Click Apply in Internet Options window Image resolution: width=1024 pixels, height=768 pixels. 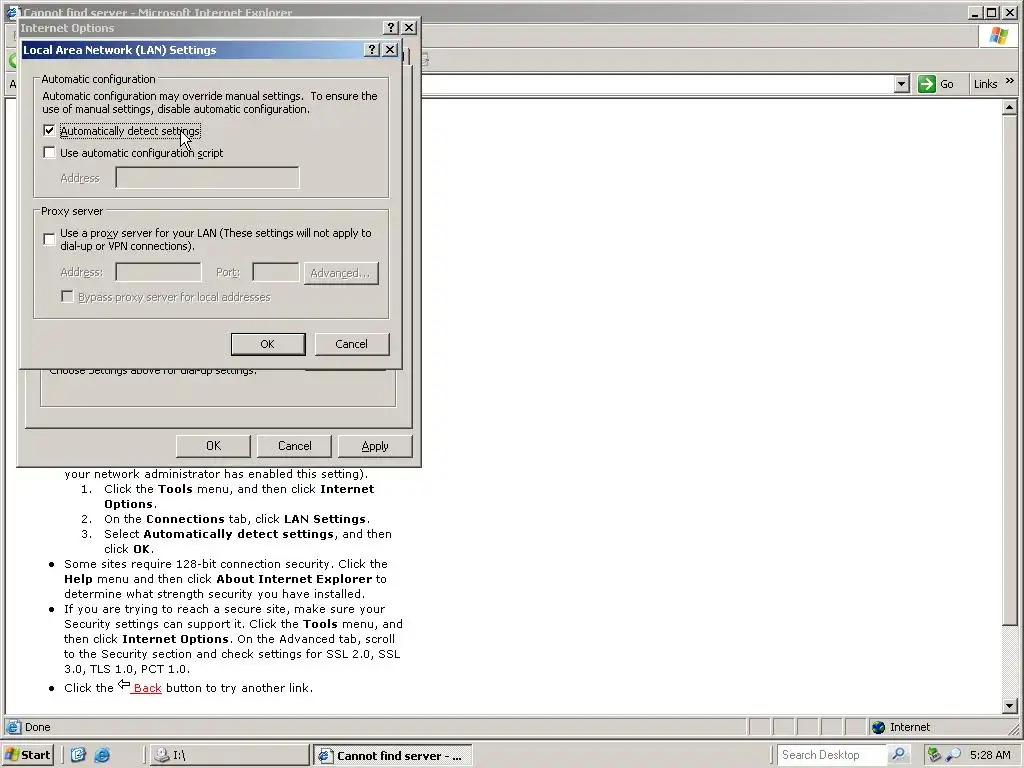(x=375, y=446)
